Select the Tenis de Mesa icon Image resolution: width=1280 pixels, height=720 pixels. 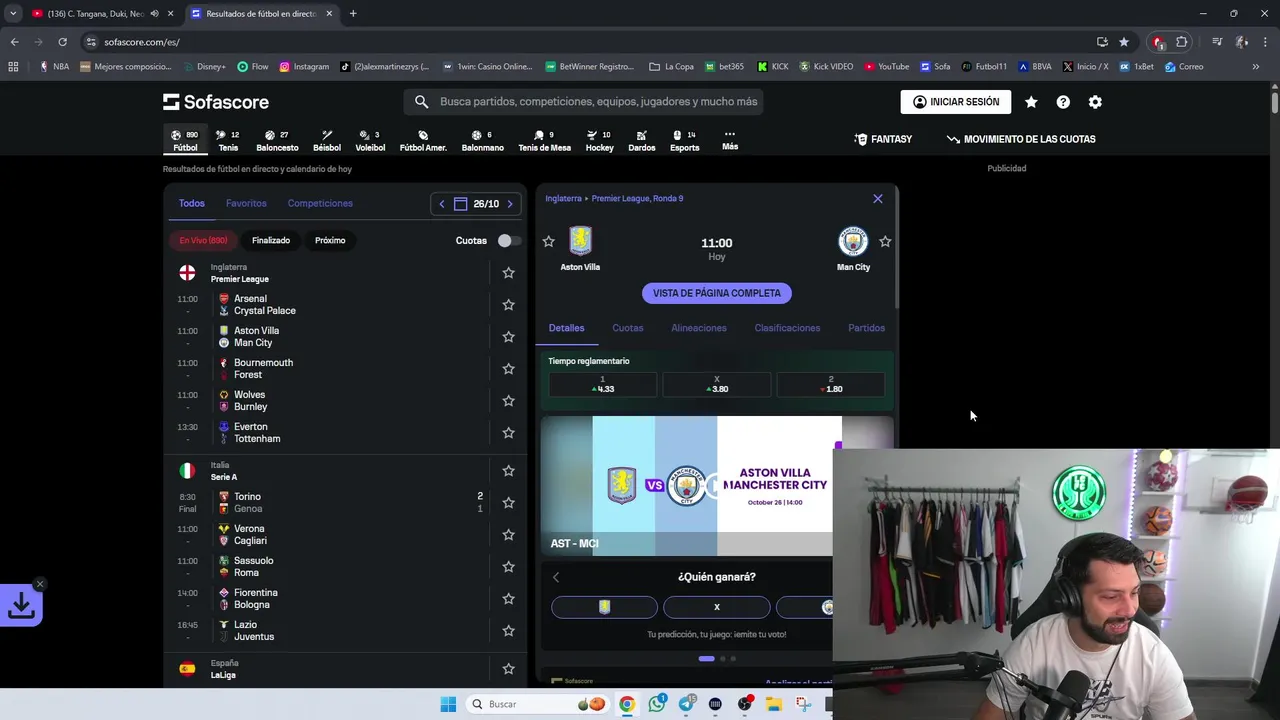tap(544, 140)
